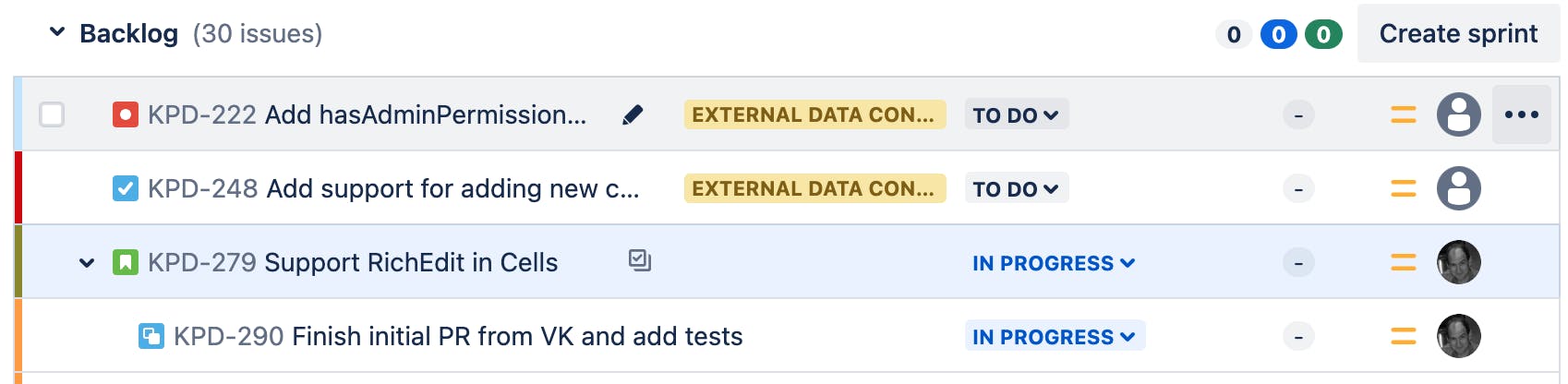
Task: Open issue link KPD-248
Action: point(202,188)
